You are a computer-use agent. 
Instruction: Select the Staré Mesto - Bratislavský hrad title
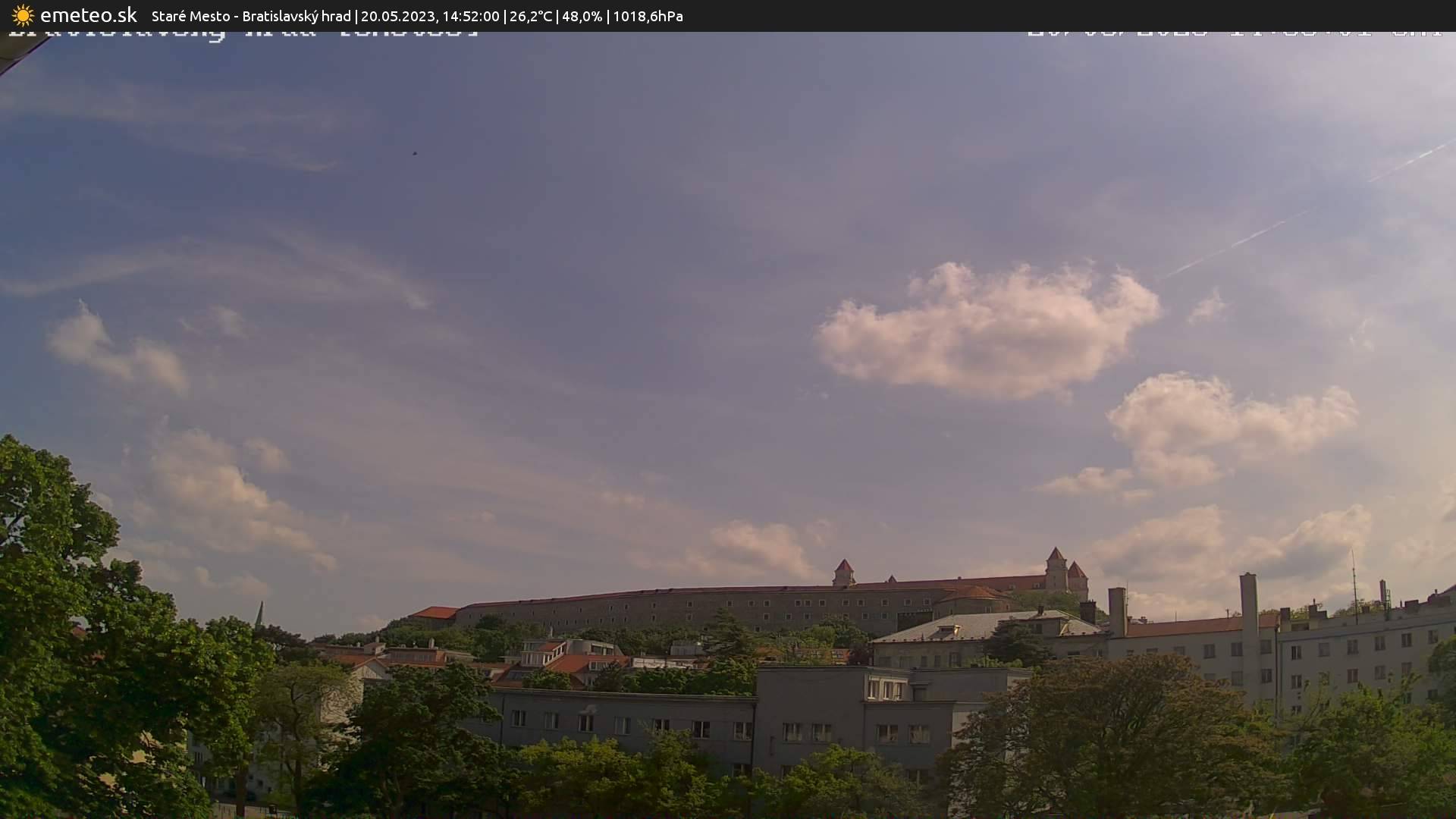tap(250, 15)
